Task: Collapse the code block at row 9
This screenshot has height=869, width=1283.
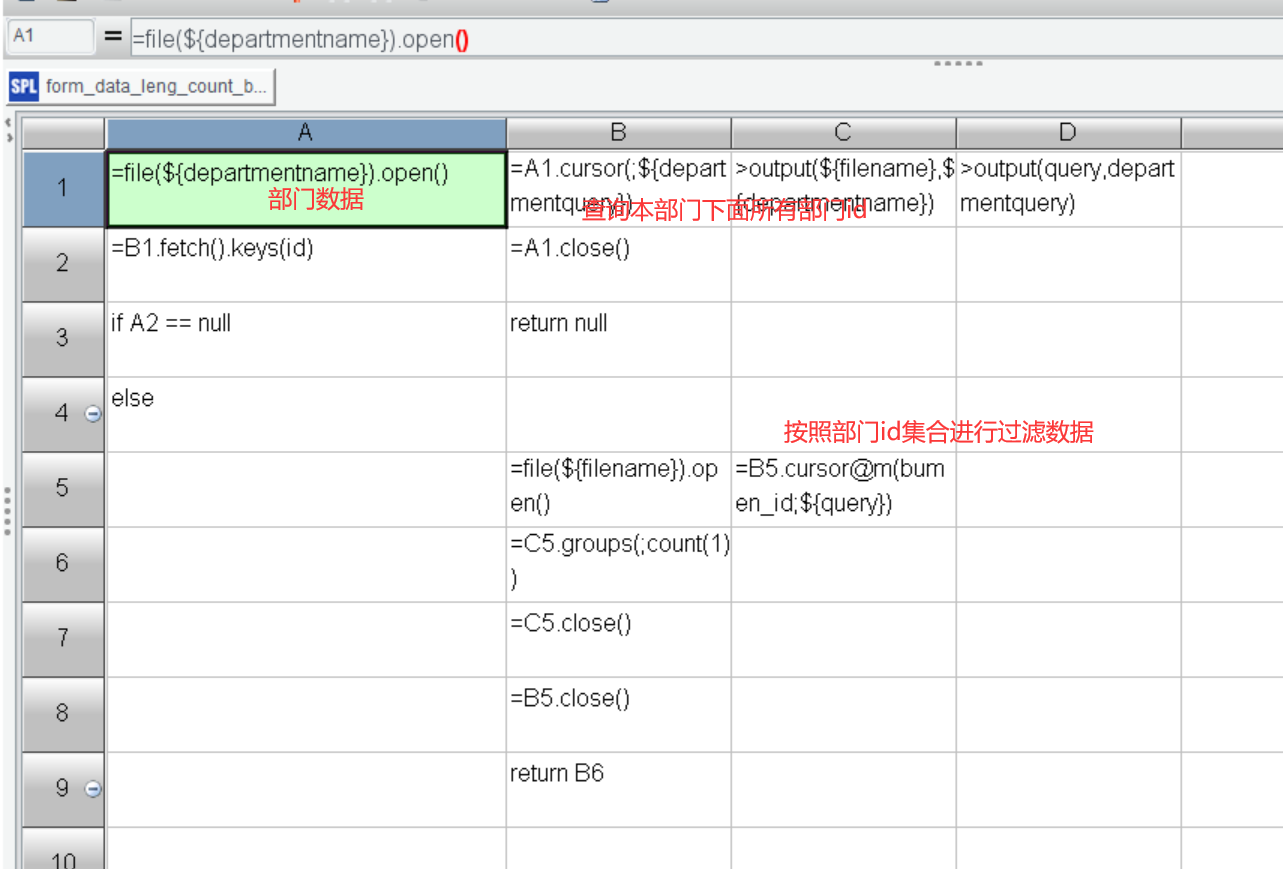Action: pos(93,789)
